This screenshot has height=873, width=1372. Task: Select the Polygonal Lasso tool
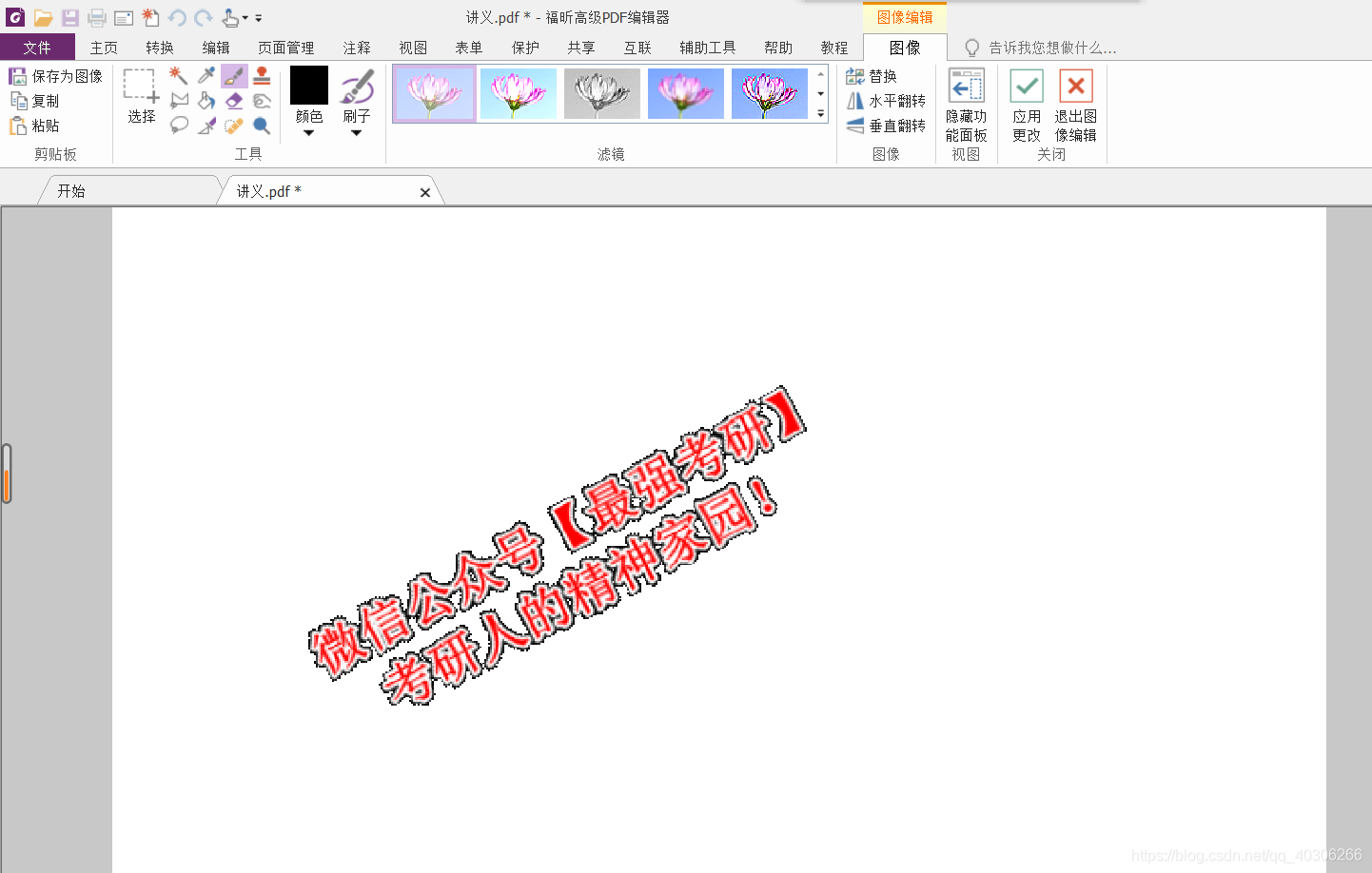coord(179,100)
